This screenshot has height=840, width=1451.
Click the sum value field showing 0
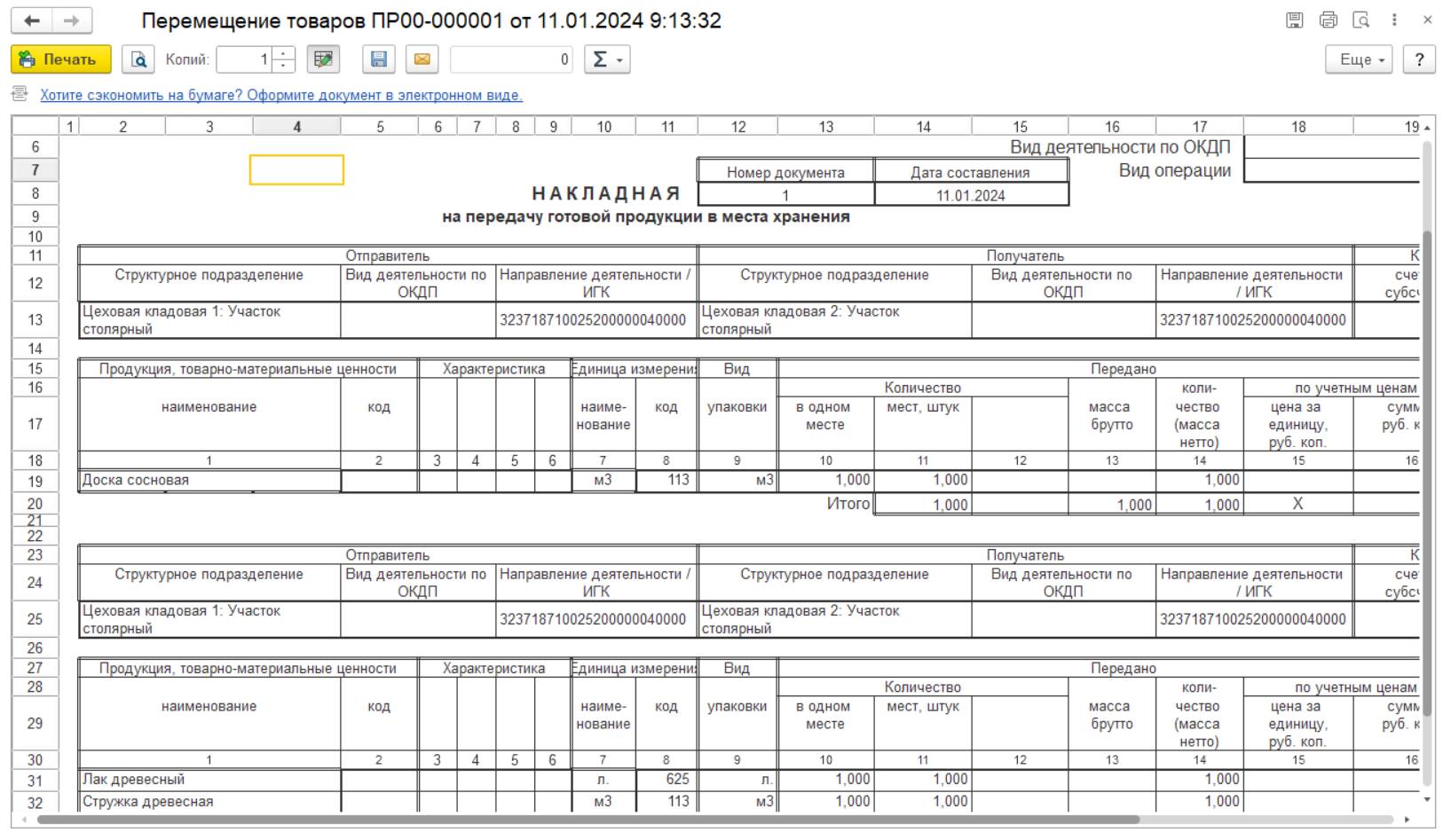tap(512, 59)
